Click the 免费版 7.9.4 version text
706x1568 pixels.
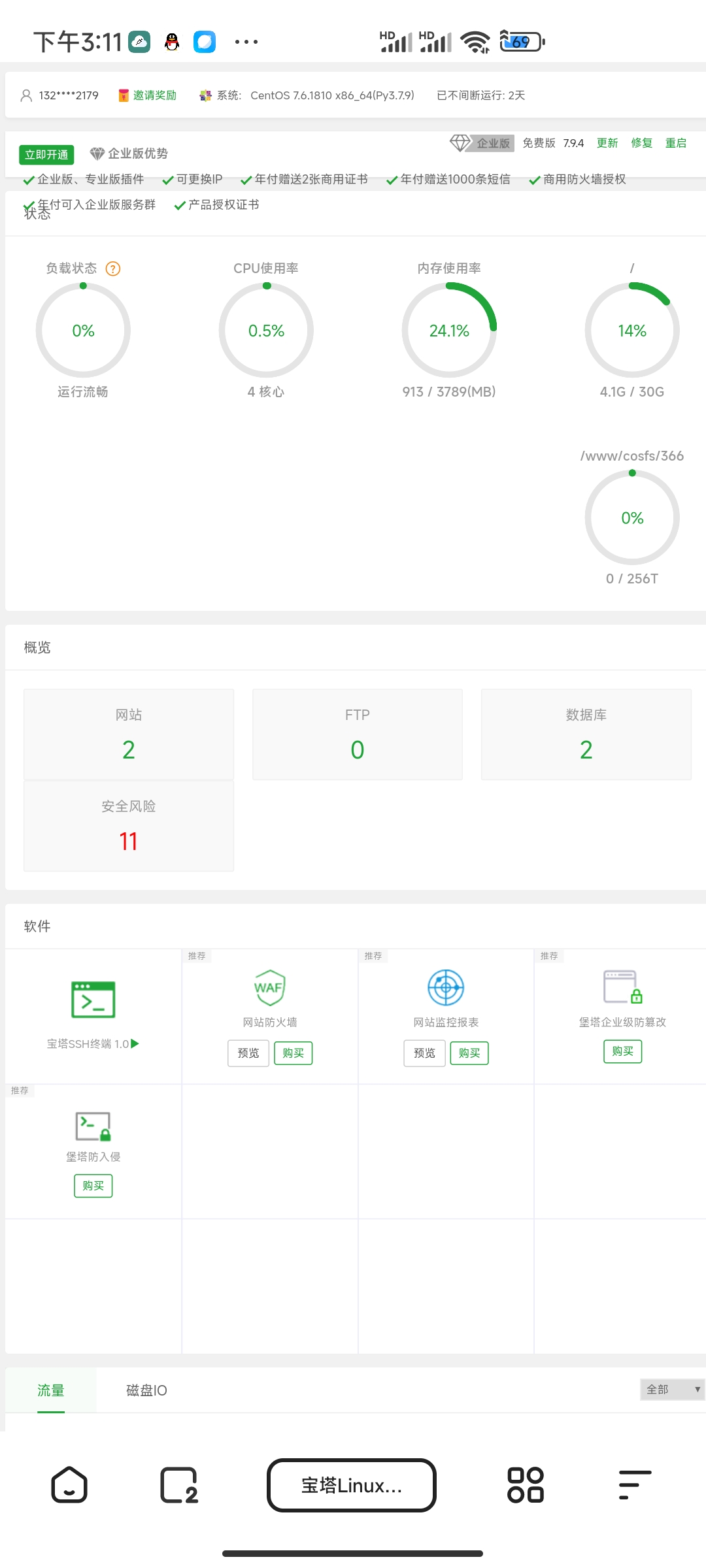(553, 143)
